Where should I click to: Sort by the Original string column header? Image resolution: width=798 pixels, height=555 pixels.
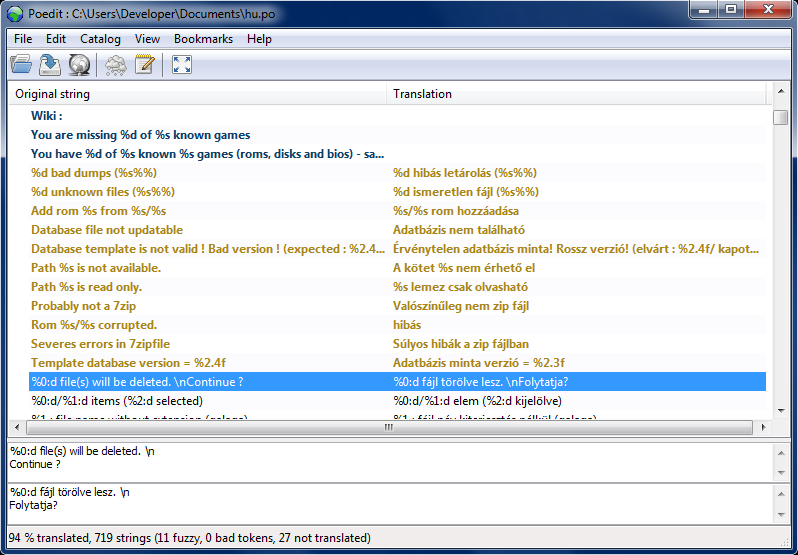198,94
